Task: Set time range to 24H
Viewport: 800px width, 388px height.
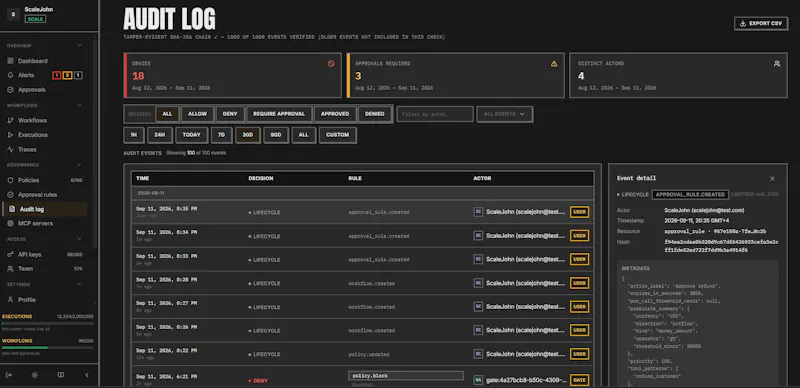Action: click(160, 135)
